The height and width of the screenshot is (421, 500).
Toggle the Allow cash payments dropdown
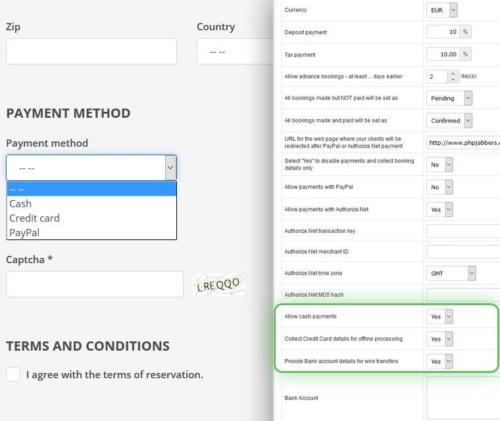(440, 316)
